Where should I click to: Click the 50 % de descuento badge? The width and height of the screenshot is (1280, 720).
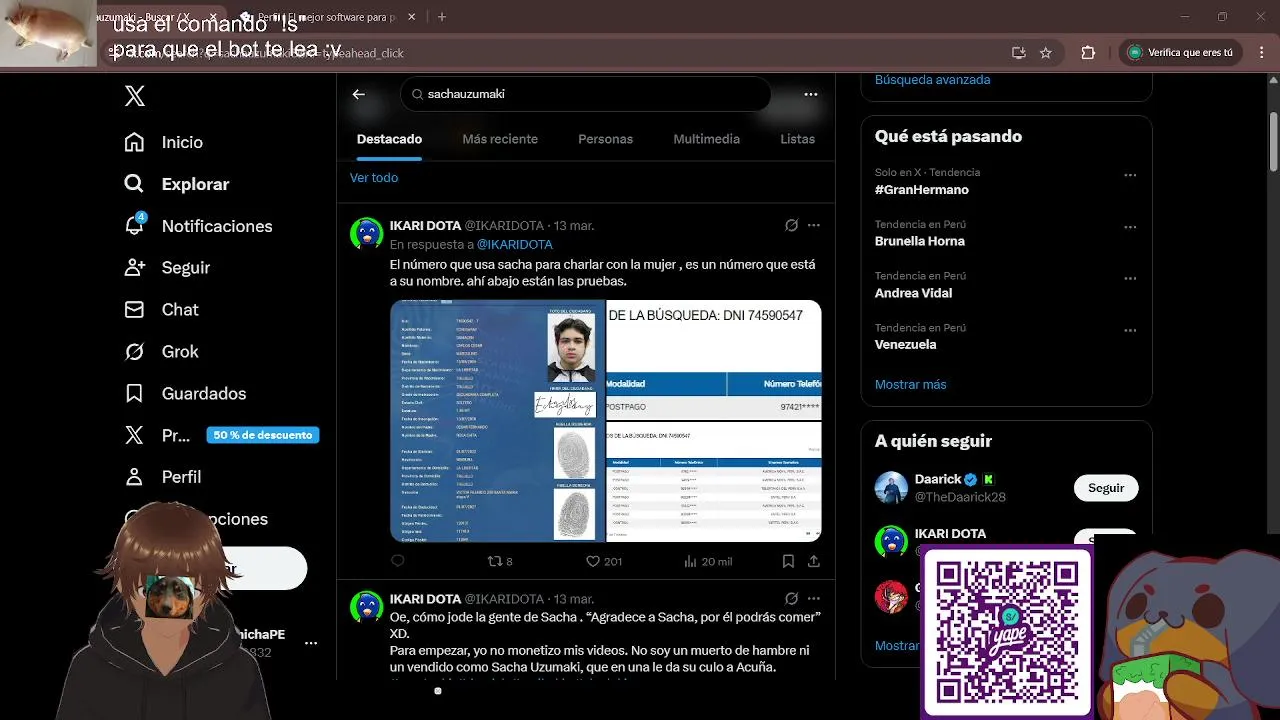263,435
